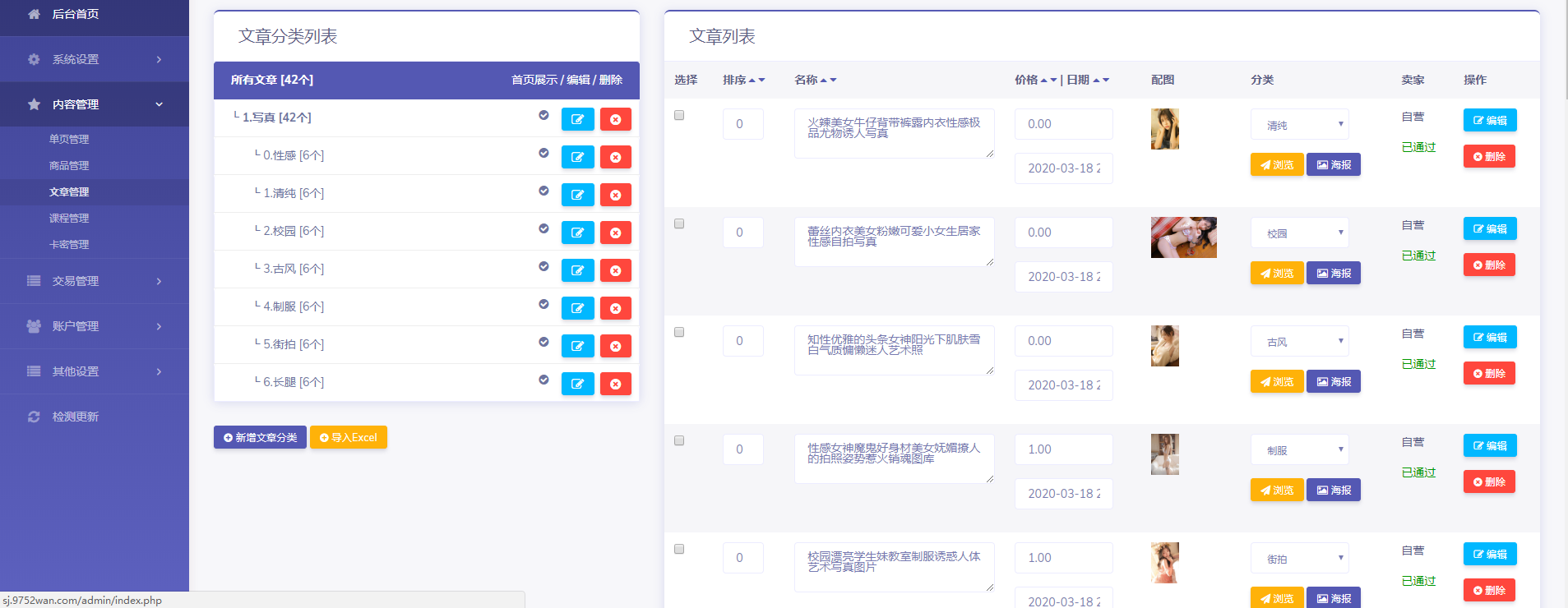This screenshot has width=1568, height=608.
Task: Check the box for 性感女神魔鬼好身材 article
Action: click(x=679, y=440)
